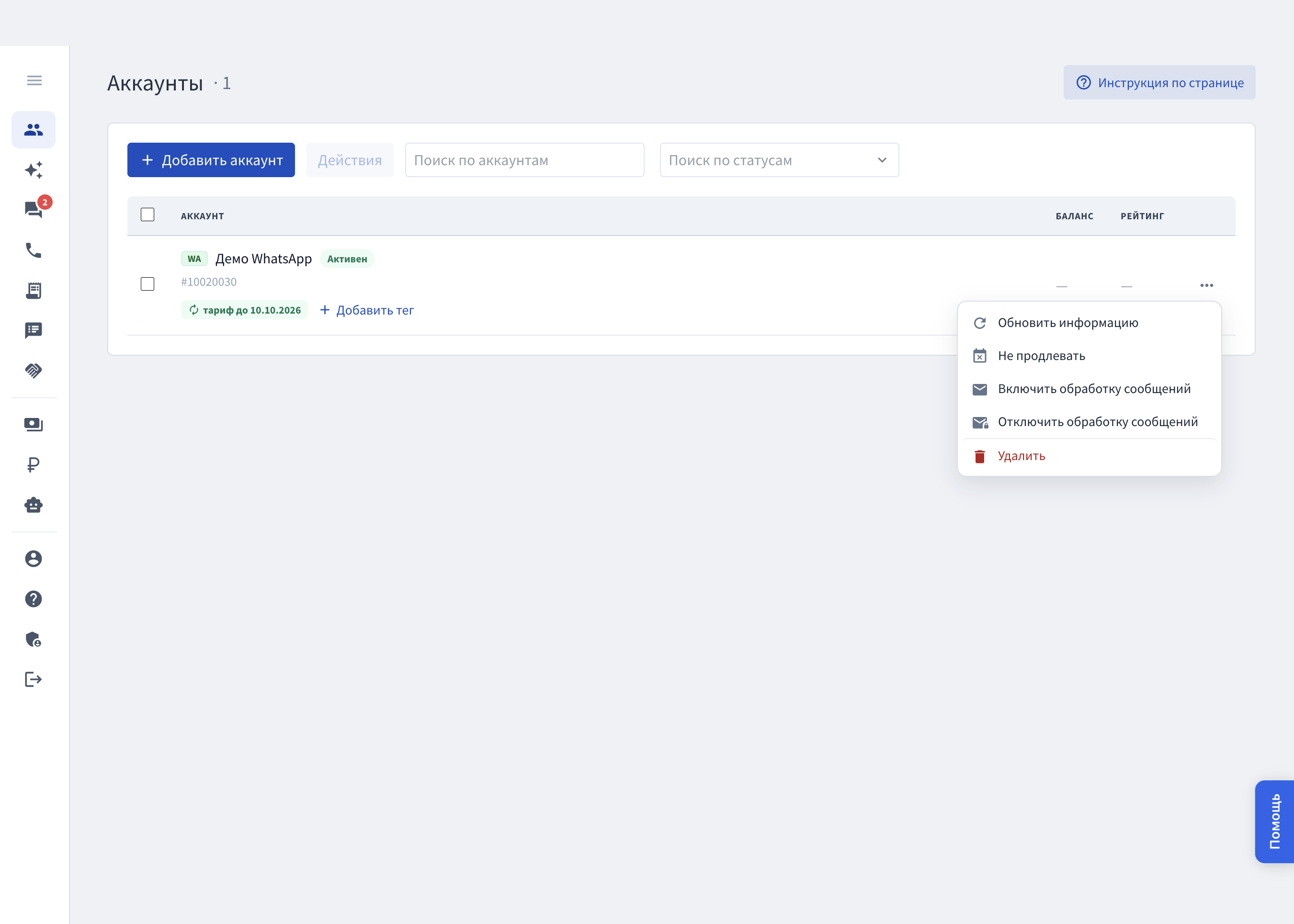Tick the select-all checkbox in table header
This screenshot has height=924, width=1294.
tap(148, 214)
